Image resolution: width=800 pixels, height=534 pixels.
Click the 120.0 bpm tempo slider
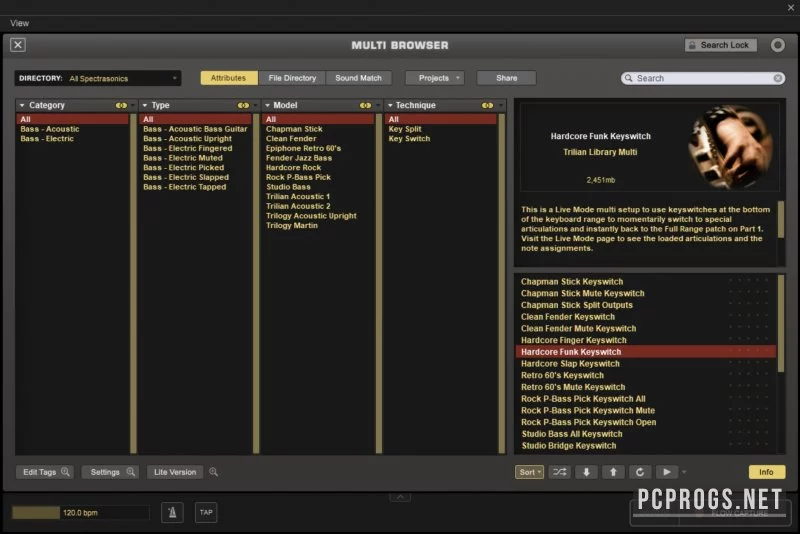tap(81, 512)
